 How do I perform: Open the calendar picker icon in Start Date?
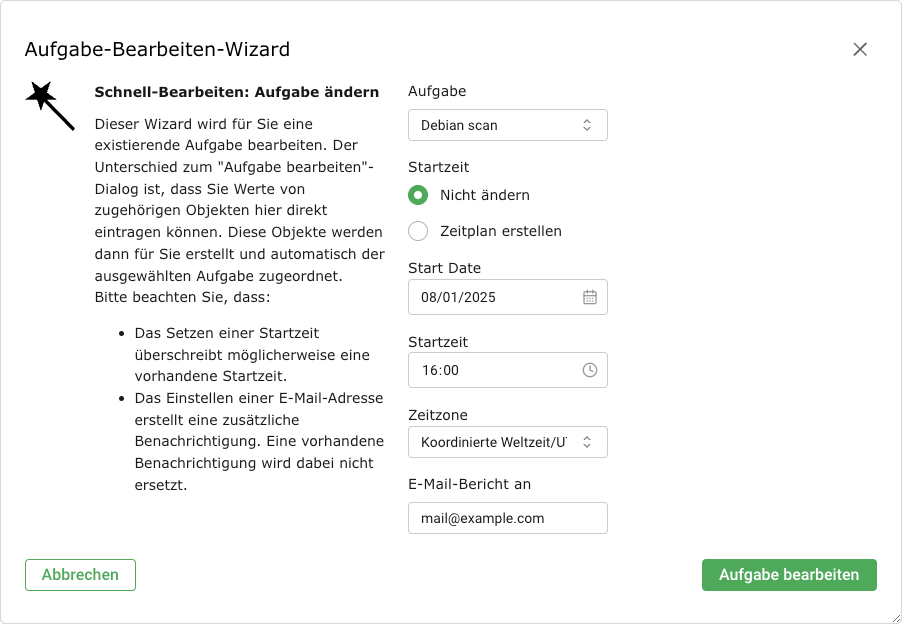[x=590, y=297]
